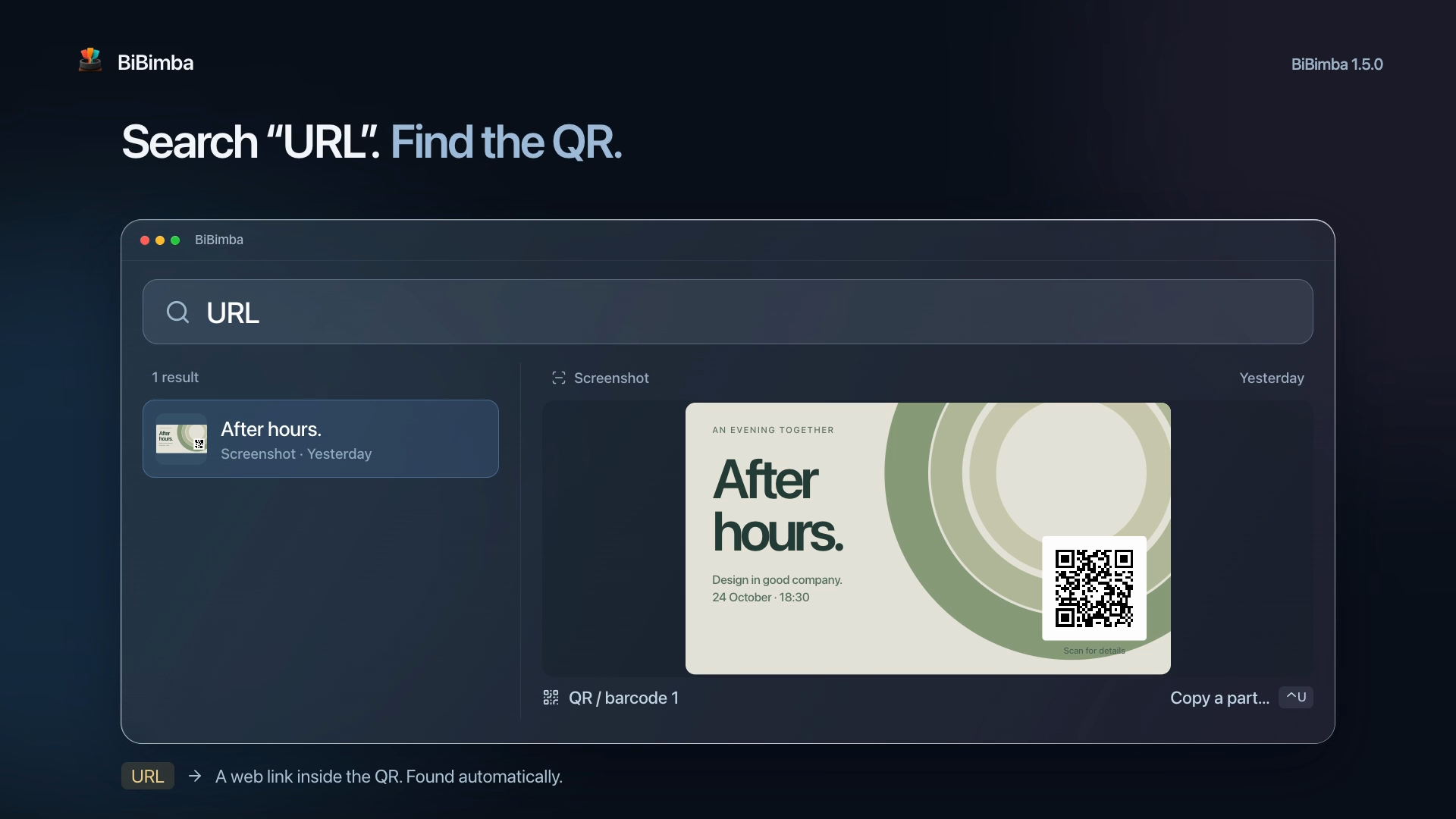The width and height of the screenshot is (1456, 819).
Task: Click the Scan for details text under the QR
Action: (x=1094, y=651)
